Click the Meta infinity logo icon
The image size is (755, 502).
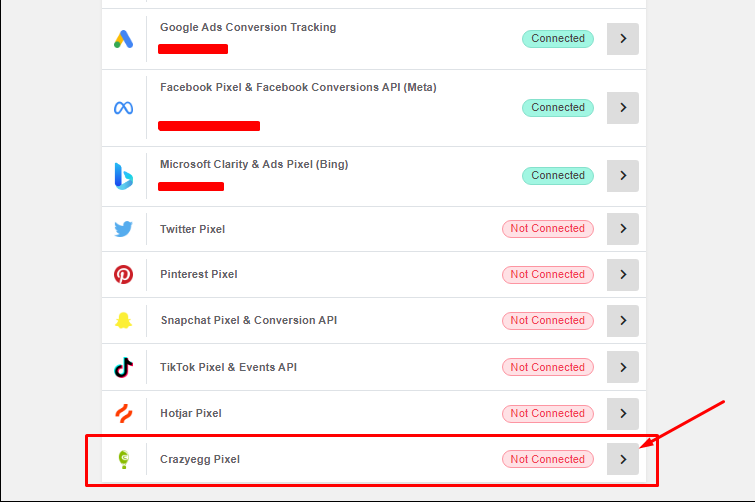click(123, 108)
